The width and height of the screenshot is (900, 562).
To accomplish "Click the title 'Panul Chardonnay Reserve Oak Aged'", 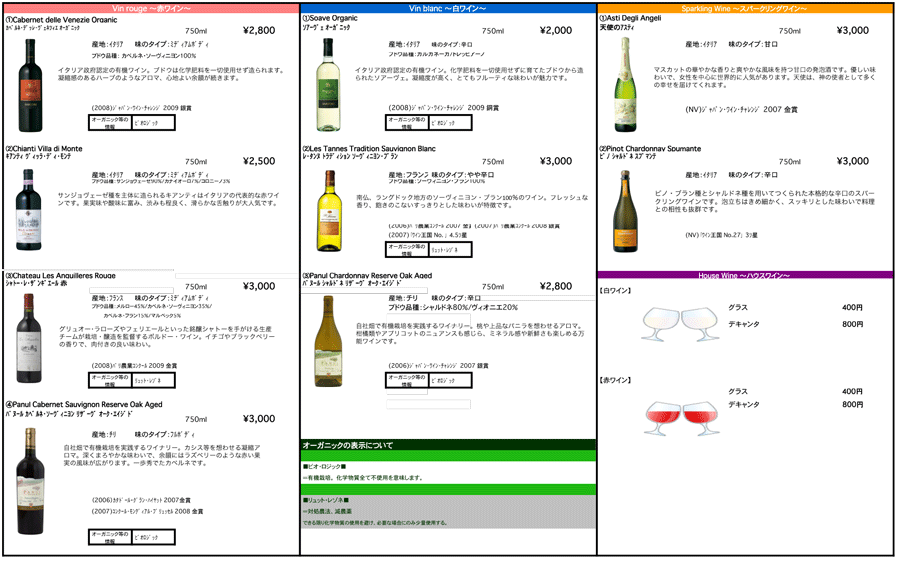I will tap(371, 276).
